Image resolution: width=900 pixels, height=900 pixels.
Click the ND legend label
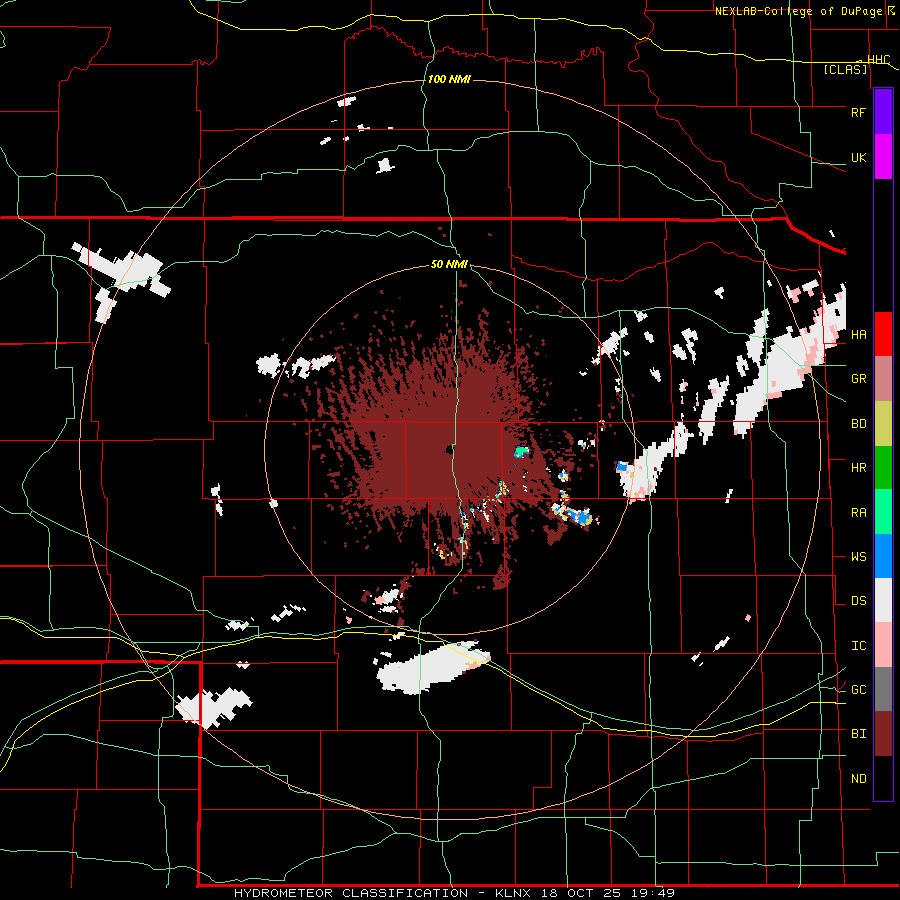click(x=858, y=778)
